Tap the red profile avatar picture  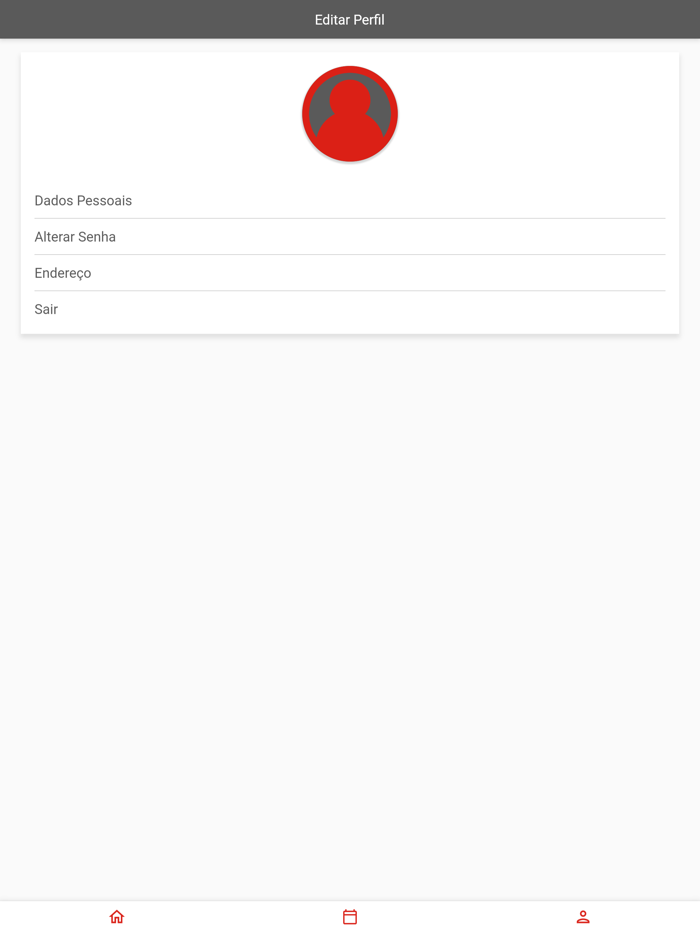click(350, 114)
